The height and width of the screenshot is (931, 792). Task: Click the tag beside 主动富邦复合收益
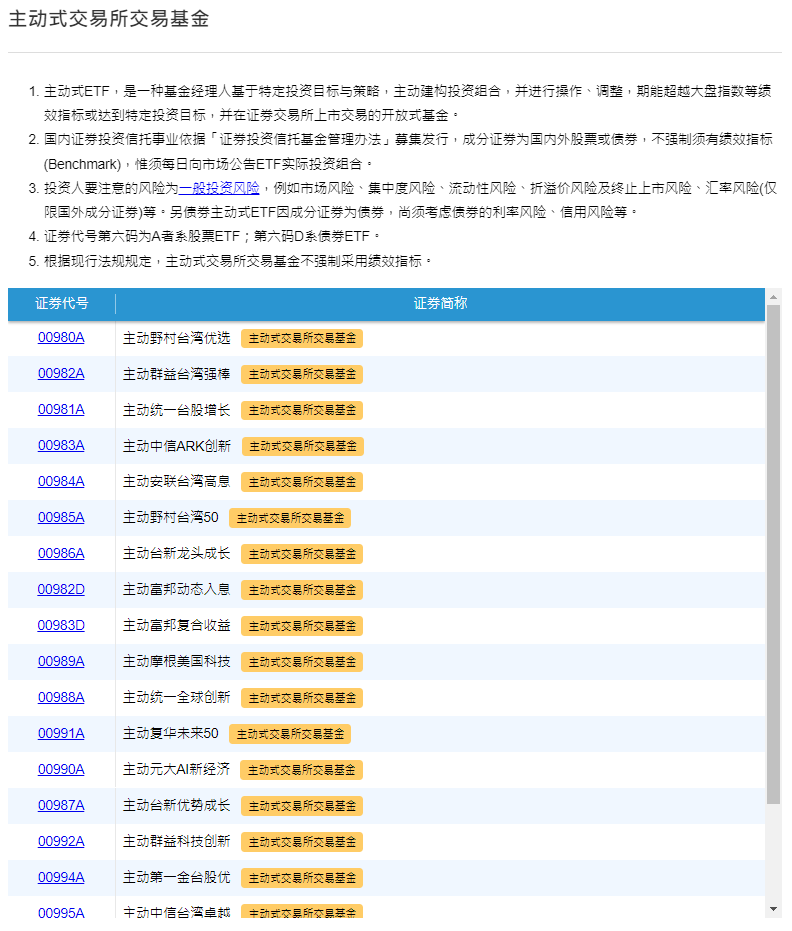point(302,626)
